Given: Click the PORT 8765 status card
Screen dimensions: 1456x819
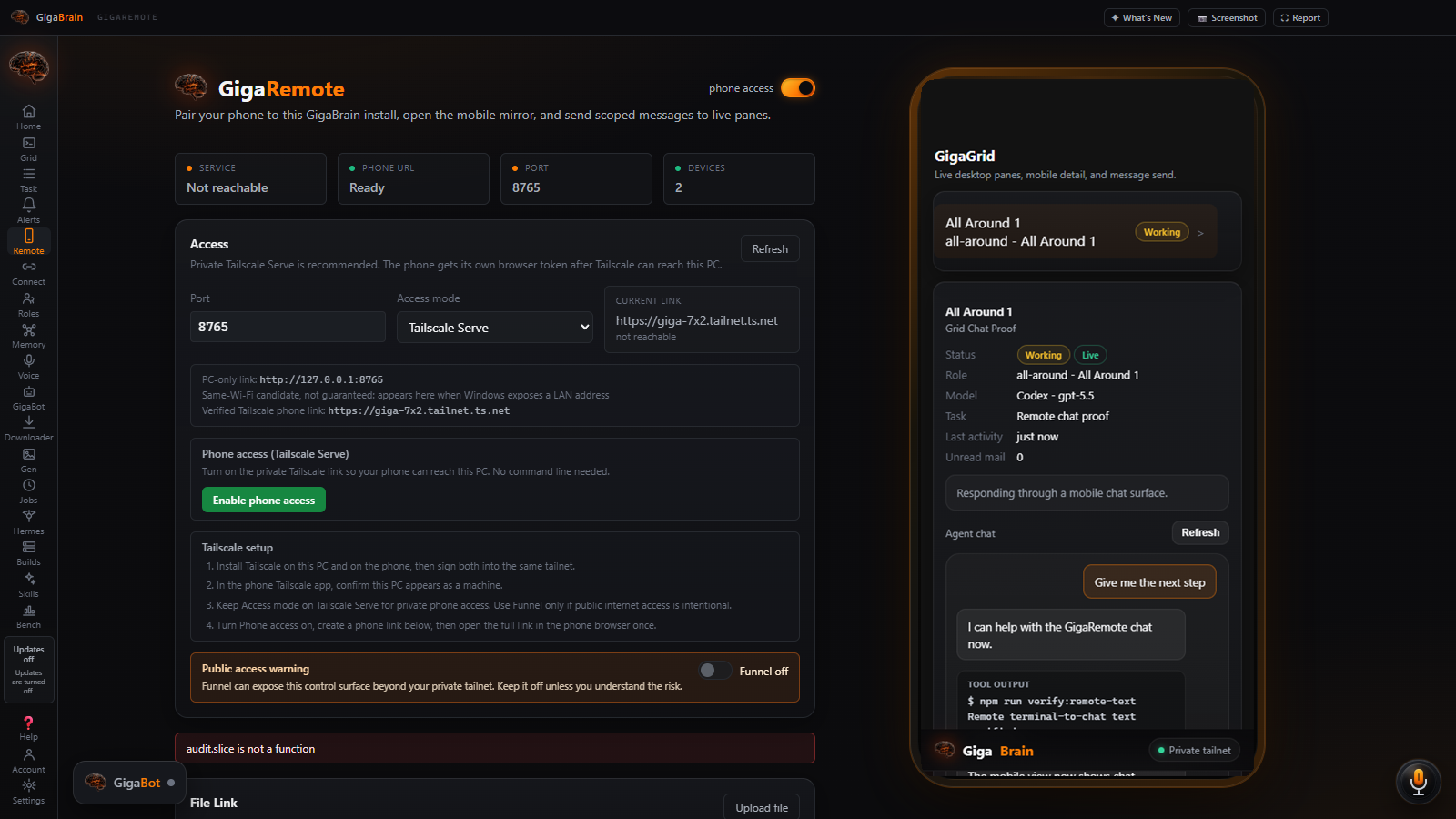Looking at the screenshot, I should (576, 178).
